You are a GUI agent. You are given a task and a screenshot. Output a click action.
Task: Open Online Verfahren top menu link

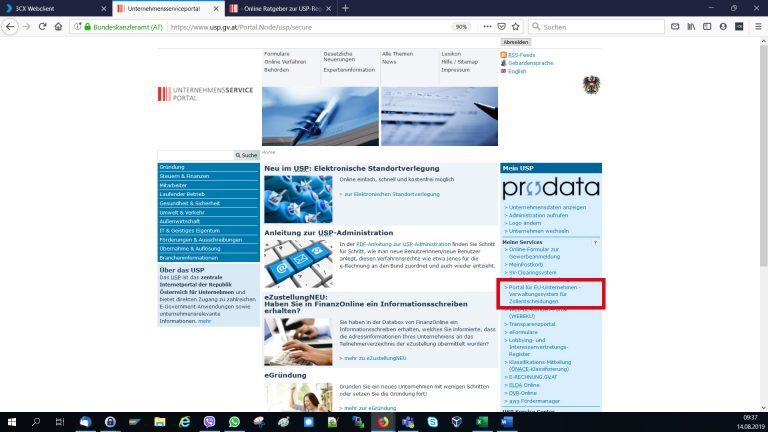pyautogui.click(x=285, y=62)
